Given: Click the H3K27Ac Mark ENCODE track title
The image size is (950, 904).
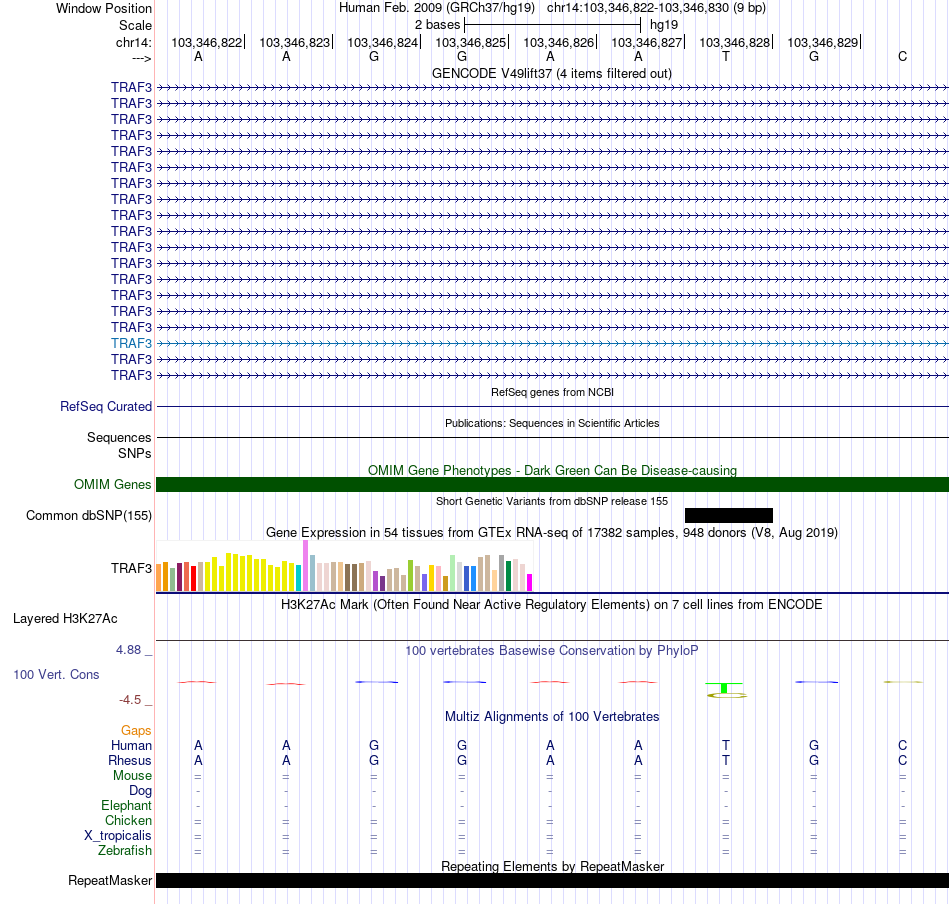Looking at the screenshot, I should pyautogui.click(x=551, y=605).
